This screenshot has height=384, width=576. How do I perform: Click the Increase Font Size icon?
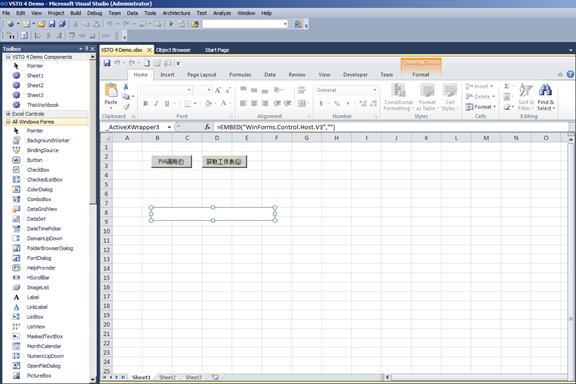[218, 90]
